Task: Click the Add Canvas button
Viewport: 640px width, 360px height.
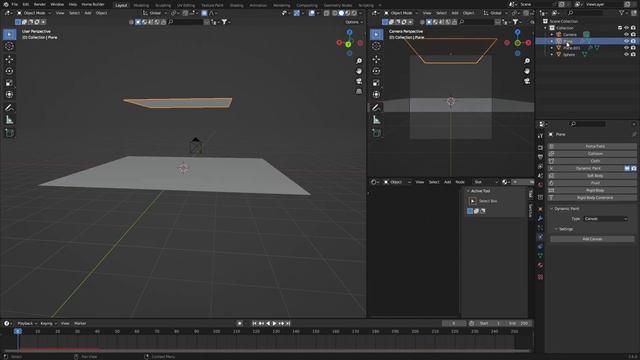Action: click(592, 239)
